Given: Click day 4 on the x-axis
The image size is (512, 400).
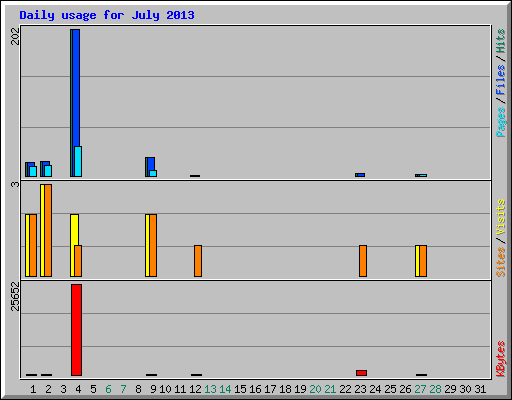Looking at the screenshot, I should pos(78,389).
